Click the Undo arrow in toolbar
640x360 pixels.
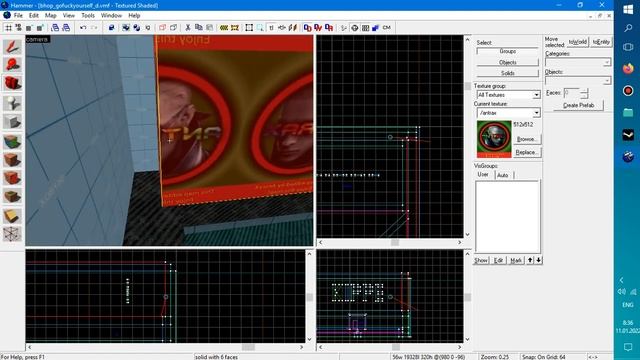coord(83,28)
